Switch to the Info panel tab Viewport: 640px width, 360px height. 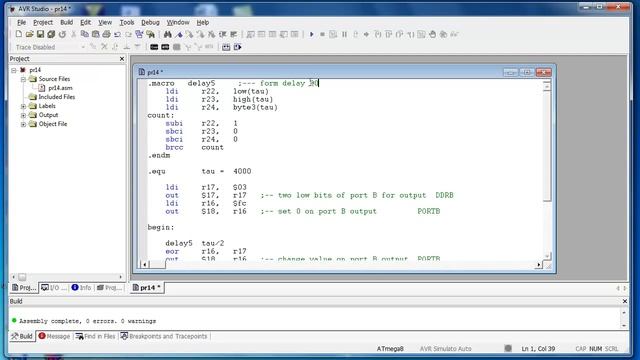(81, 288)
